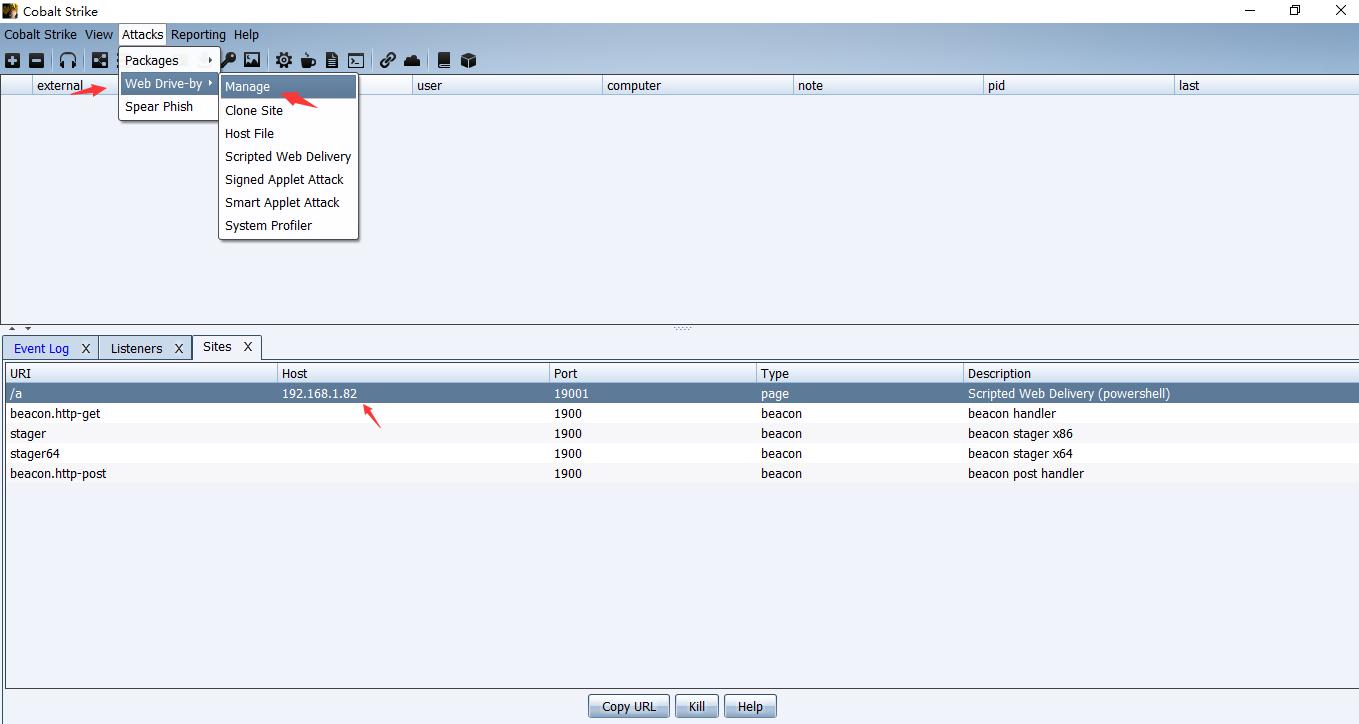Switch to the Event Log tab
Image resolution: width=1359 pixels, height=724 pixels.
(x=41, y=348)
